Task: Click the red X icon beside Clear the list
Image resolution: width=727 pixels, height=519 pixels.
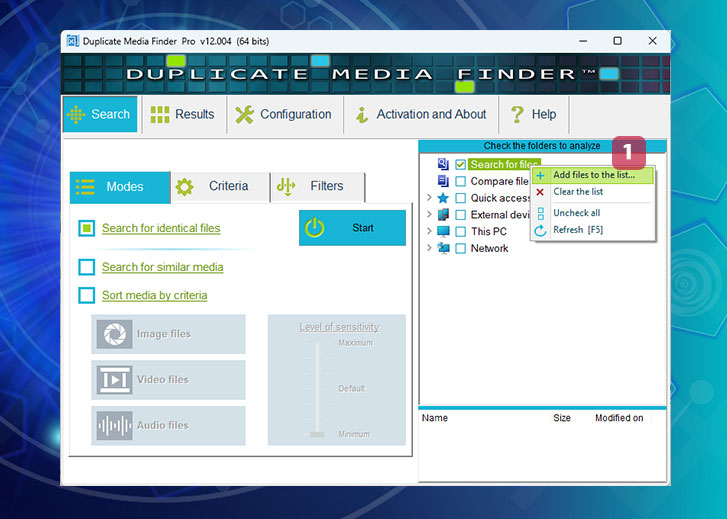Action: [540, 192]
